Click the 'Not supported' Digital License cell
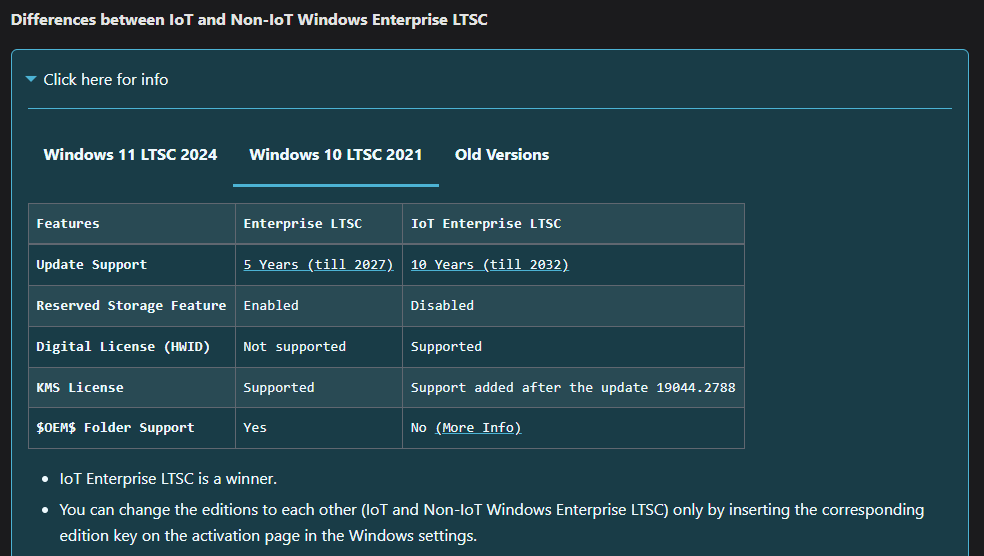The width and height of the screenshot is (984, 556). tap(294, 347)
